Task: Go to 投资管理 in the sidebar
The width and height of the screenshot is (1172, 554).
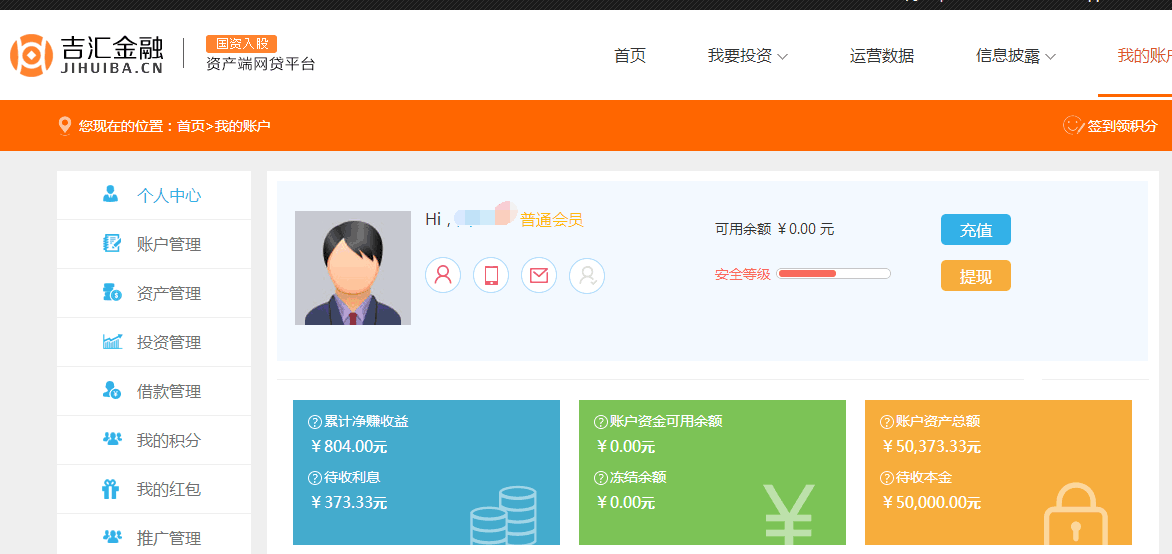Action: pos(168,342)
